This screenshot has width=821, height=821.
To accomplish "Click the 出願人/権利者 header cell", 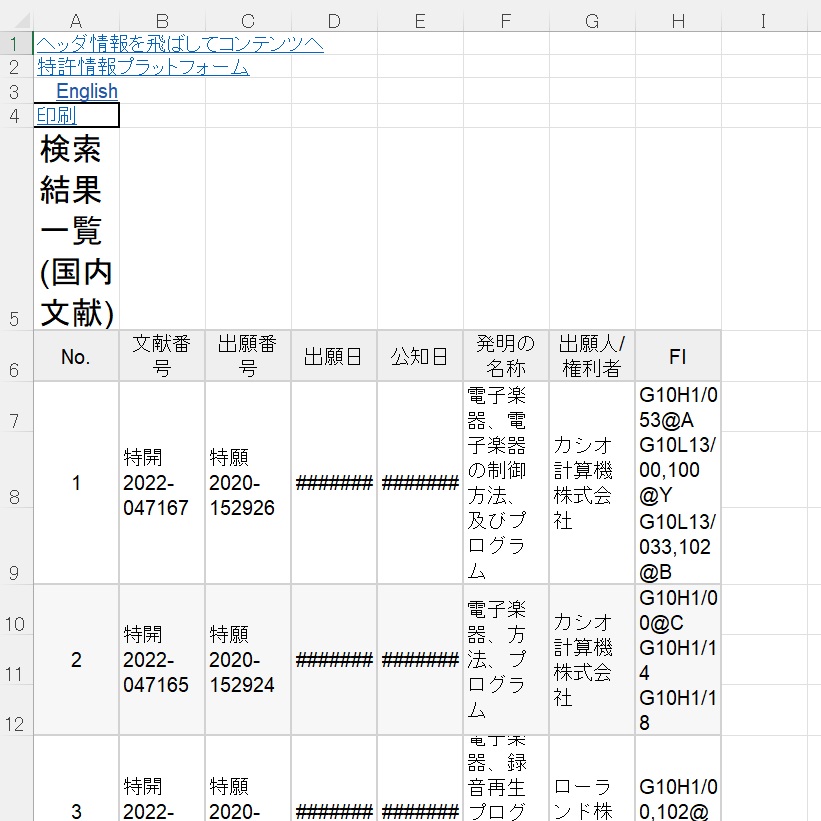I will [x=592, y=356].
